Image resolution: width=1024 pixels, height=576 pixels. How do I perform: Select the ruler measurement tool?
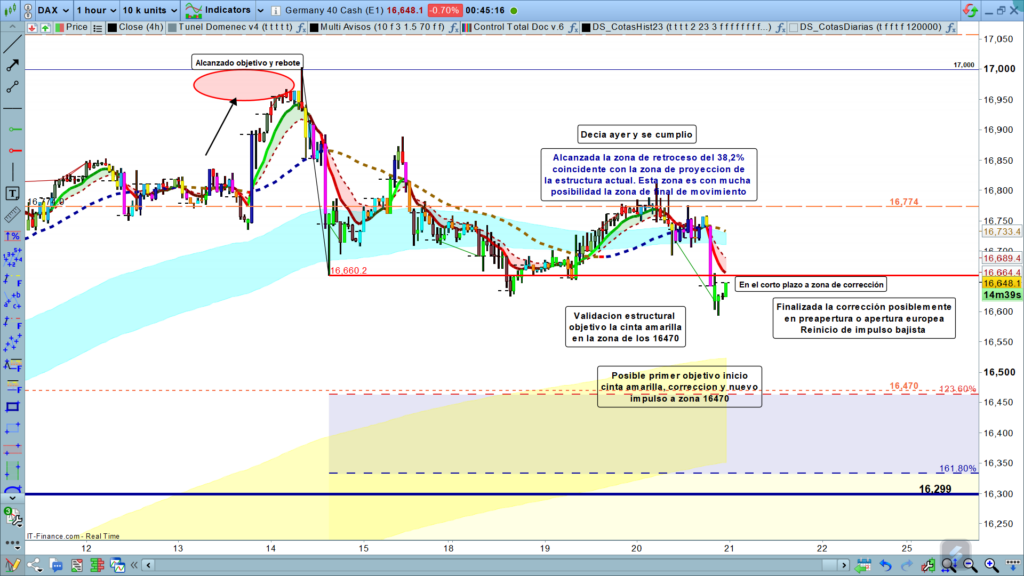(13, 214)
